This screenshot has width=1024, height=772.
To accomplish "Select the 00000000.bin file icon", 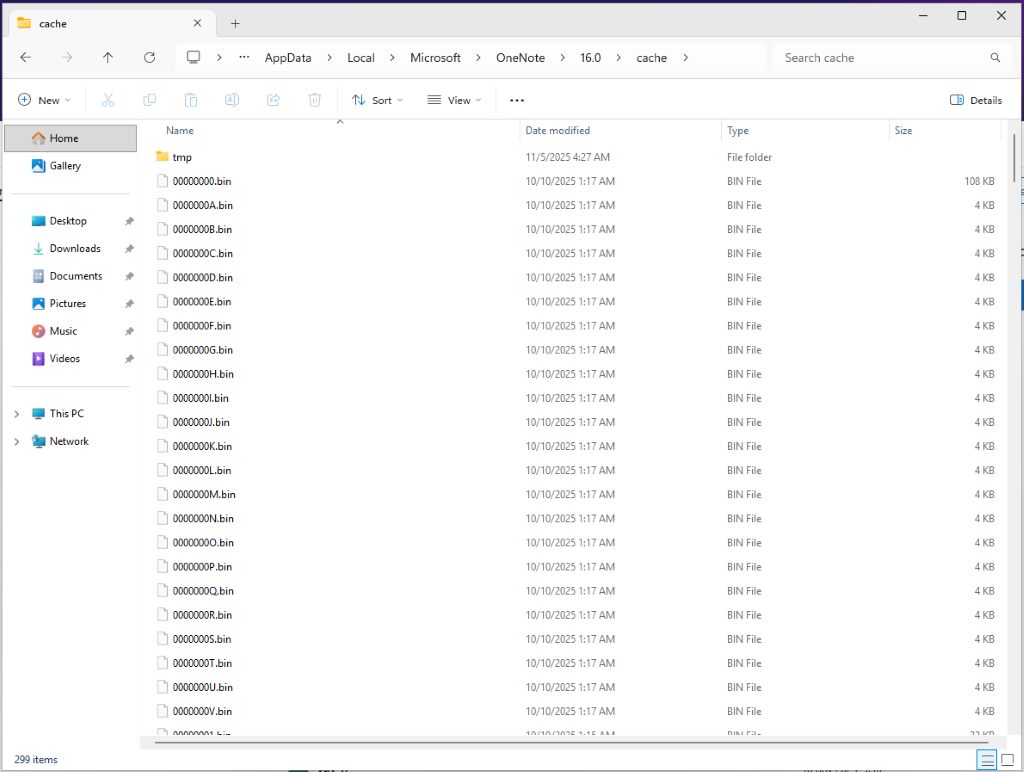I will tap(162, 181).
